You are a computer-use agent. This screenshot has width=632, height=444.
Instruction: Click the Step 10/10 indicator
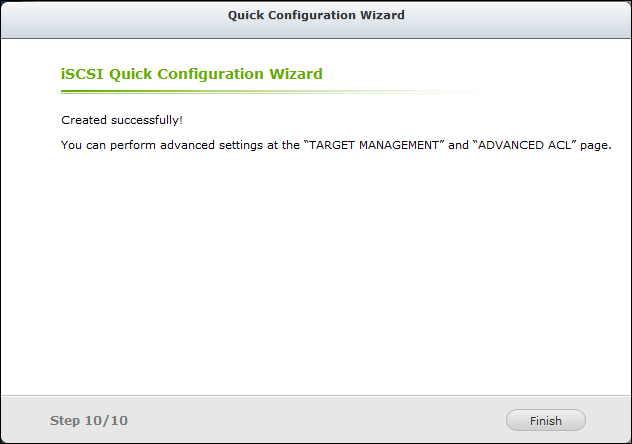coord(89,421)
